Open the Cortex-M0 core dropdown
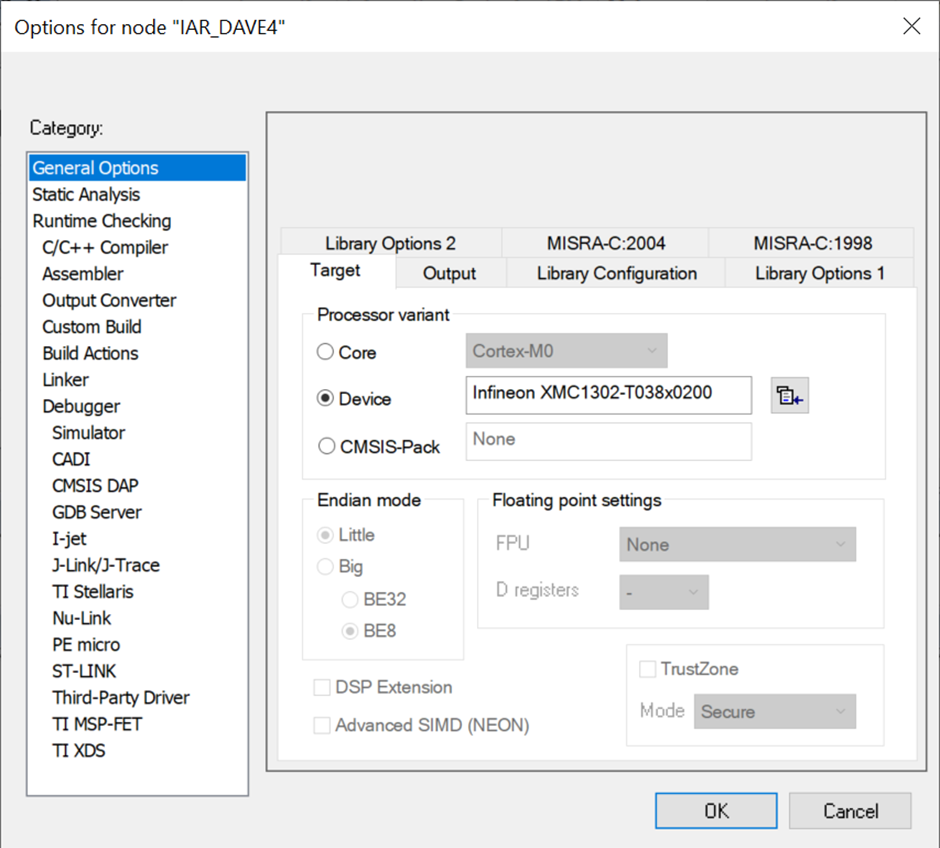940x848 pixels. pos(566,351)
